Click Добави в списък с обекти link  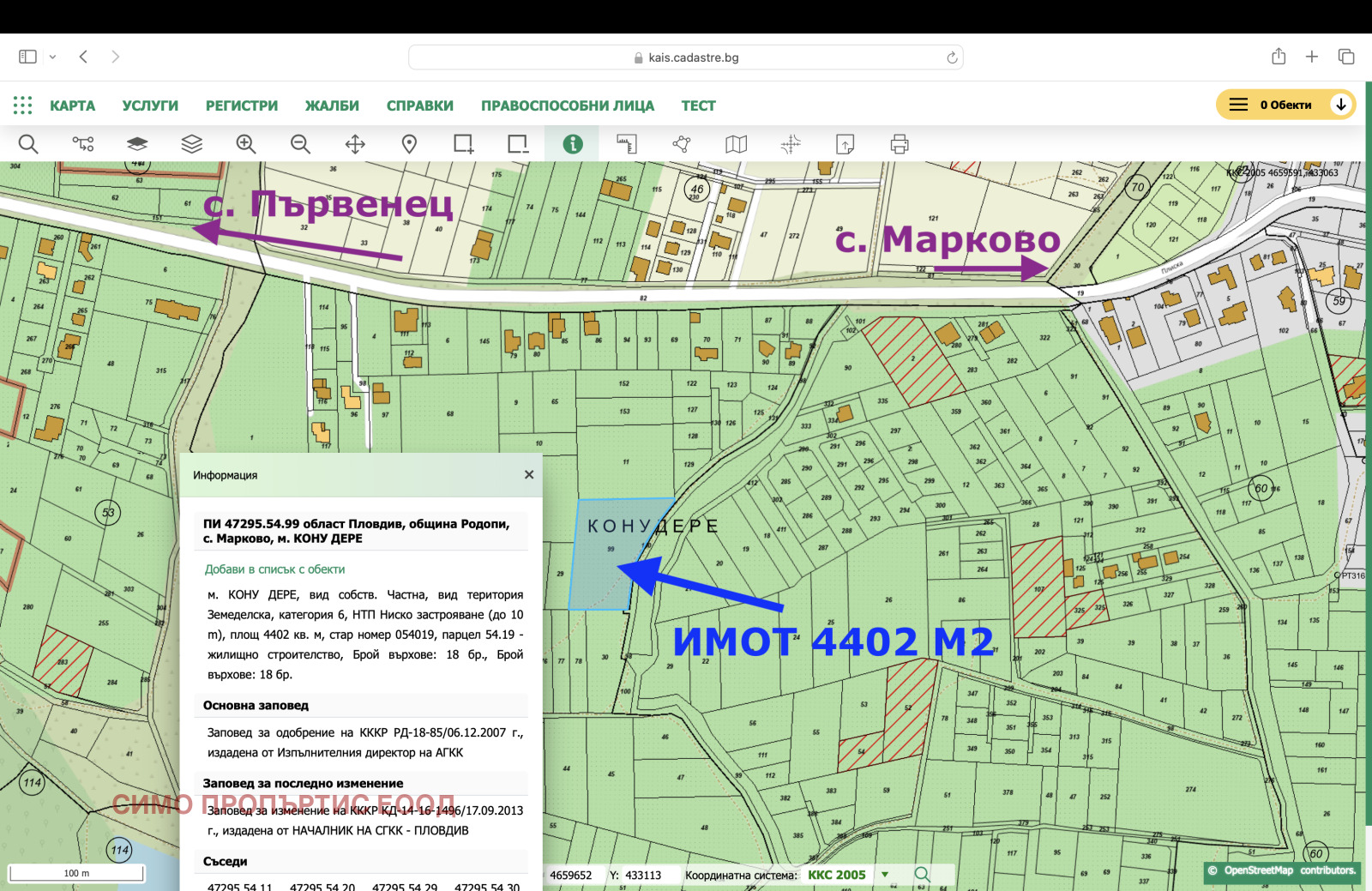[x=274, y=569]
